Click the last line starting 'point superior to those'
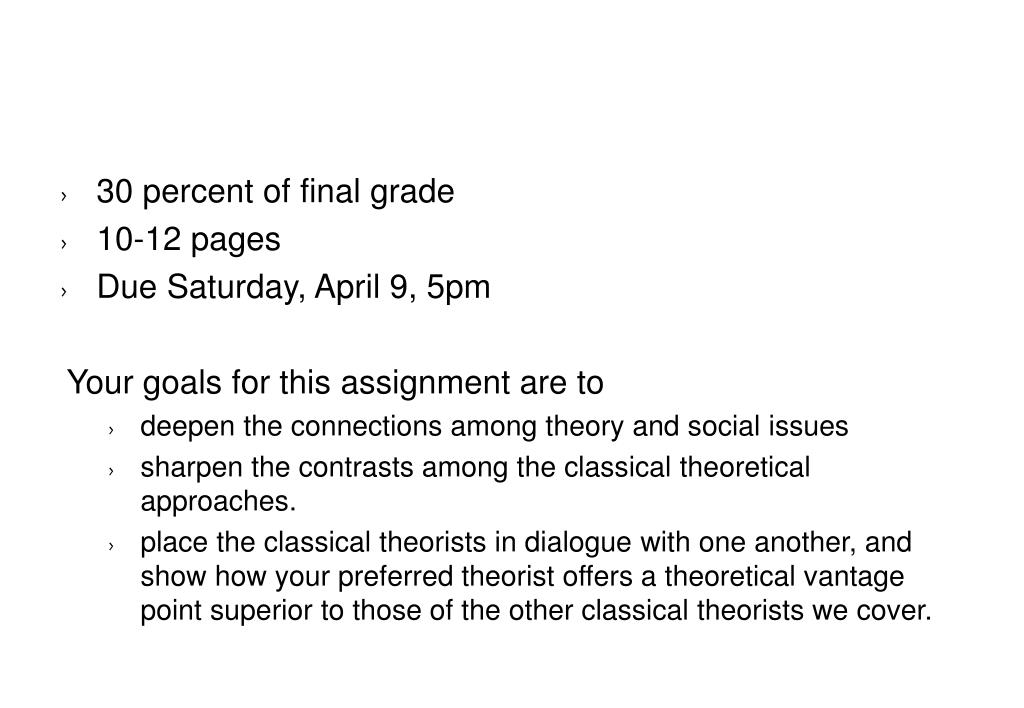Image resolution: width=1024 pixels, height=708 pixels. point(536,611)
